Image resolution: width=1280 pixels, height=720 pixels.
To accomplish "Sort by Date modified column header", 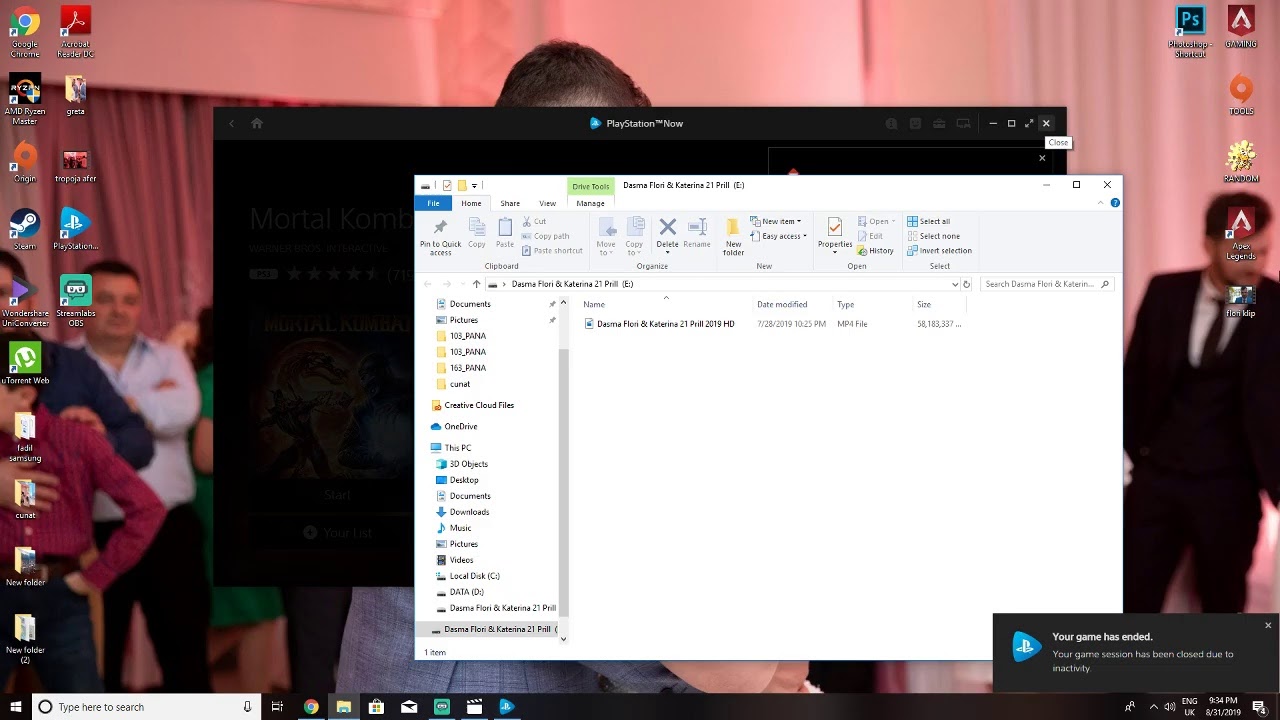I will pyautogui.click(x=782, y=304).
